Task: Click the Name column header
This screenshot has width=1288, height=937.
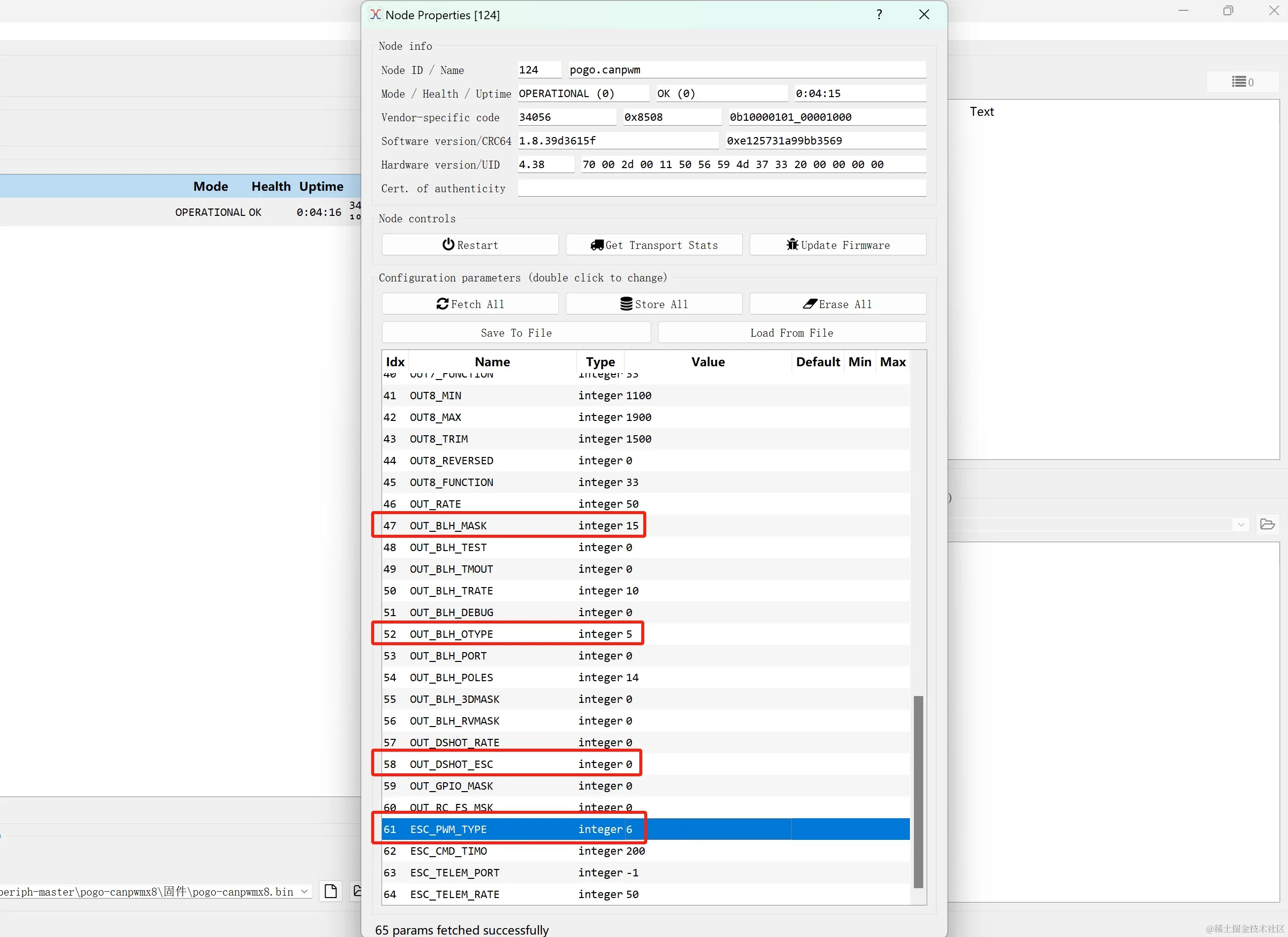Action: point(492,362)
